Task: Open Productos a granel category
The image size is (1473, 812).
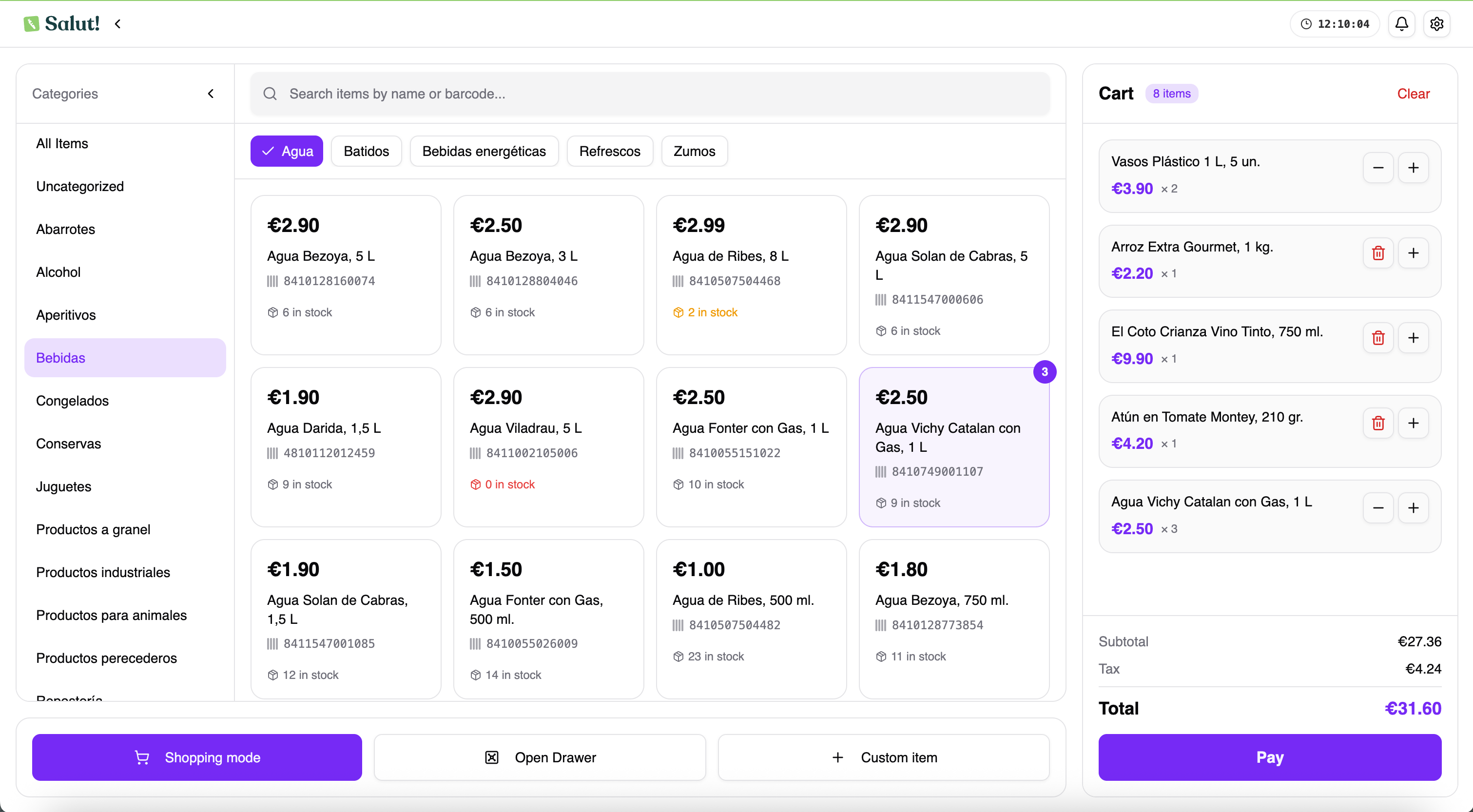Action: tap(125, 529)
